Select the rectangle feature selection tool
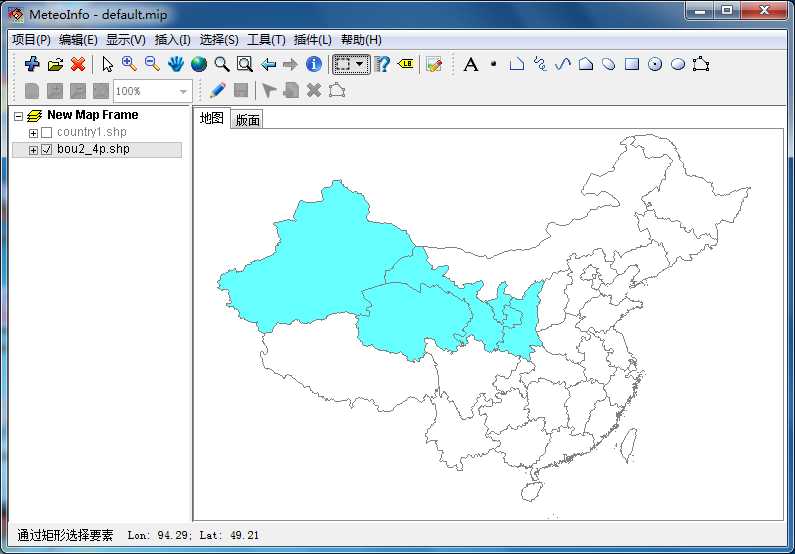The width and height of the screenshot is (795, 554). 343,64
